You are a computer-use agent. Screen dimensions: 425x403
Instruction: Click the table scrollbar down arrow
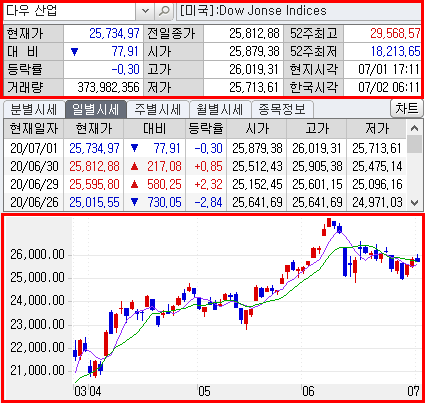414,202
